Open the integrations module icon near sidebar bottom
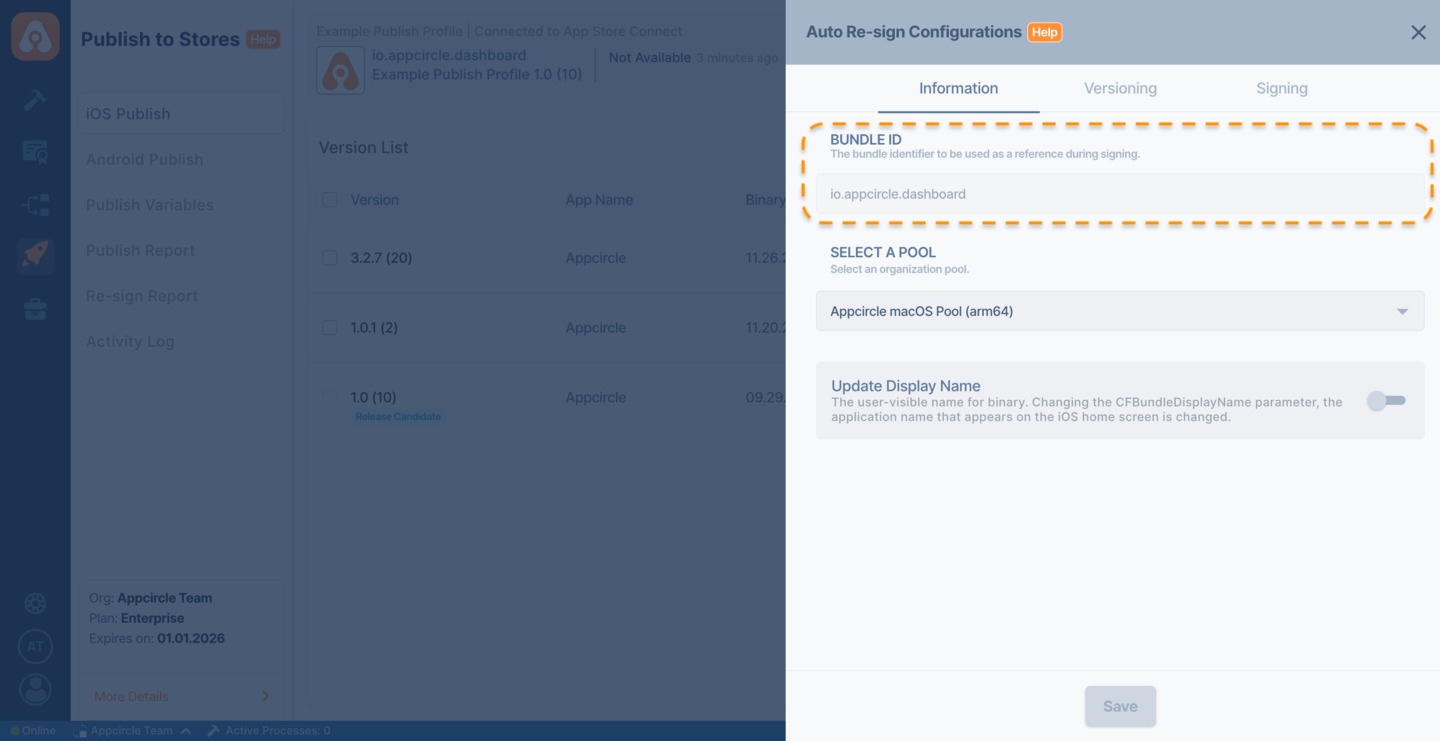This screenshot has height=741, width=1440. [35, 603]
